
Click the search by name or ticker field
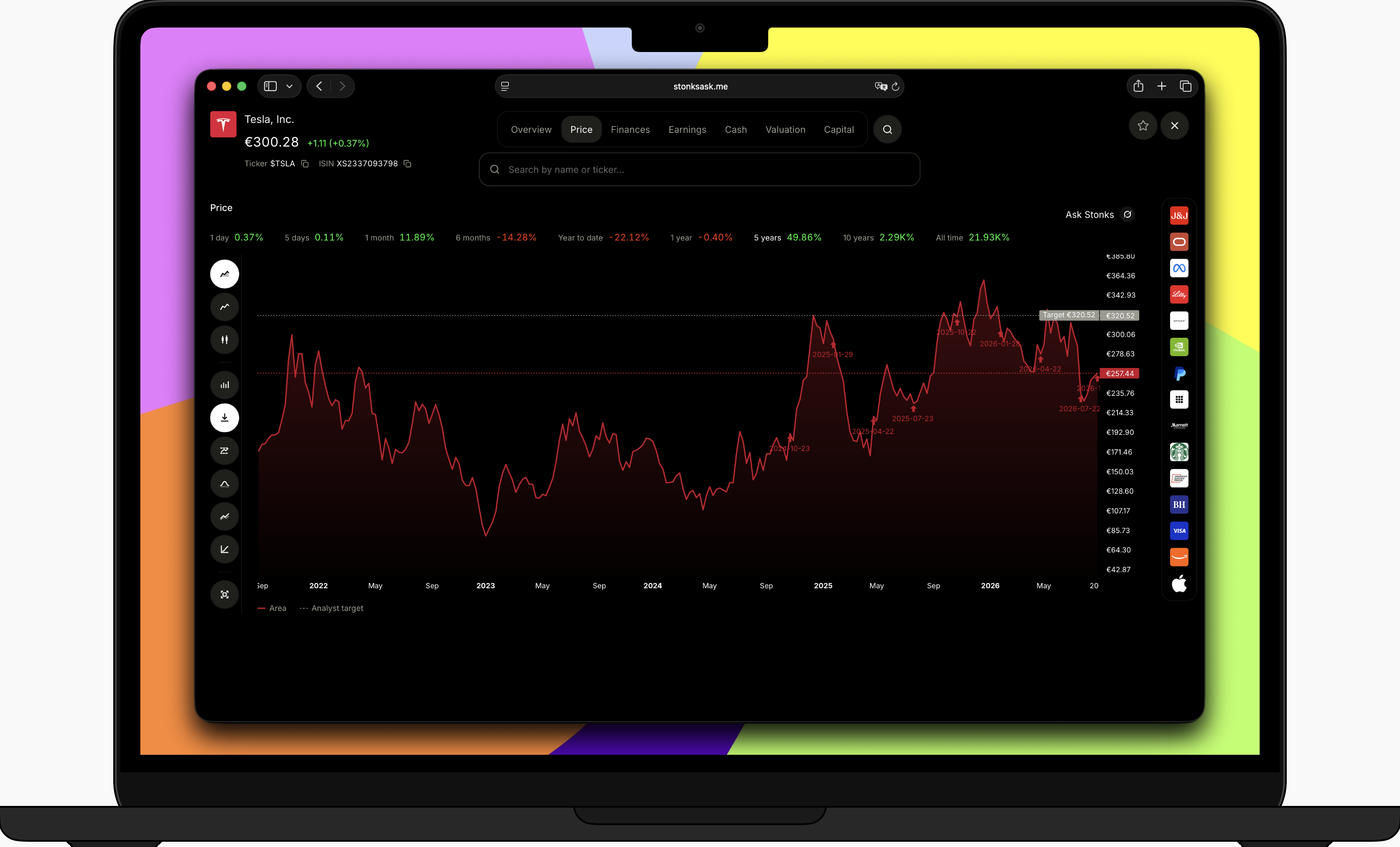(x=700, y=169)
